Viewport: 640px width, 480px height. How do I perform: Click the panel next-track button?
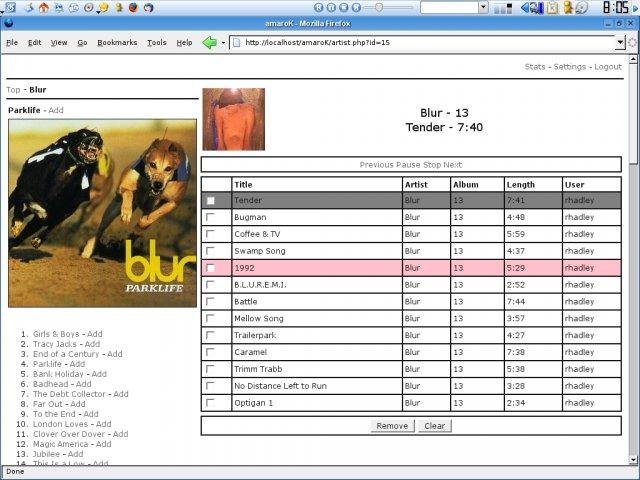(x=357, y=7)
